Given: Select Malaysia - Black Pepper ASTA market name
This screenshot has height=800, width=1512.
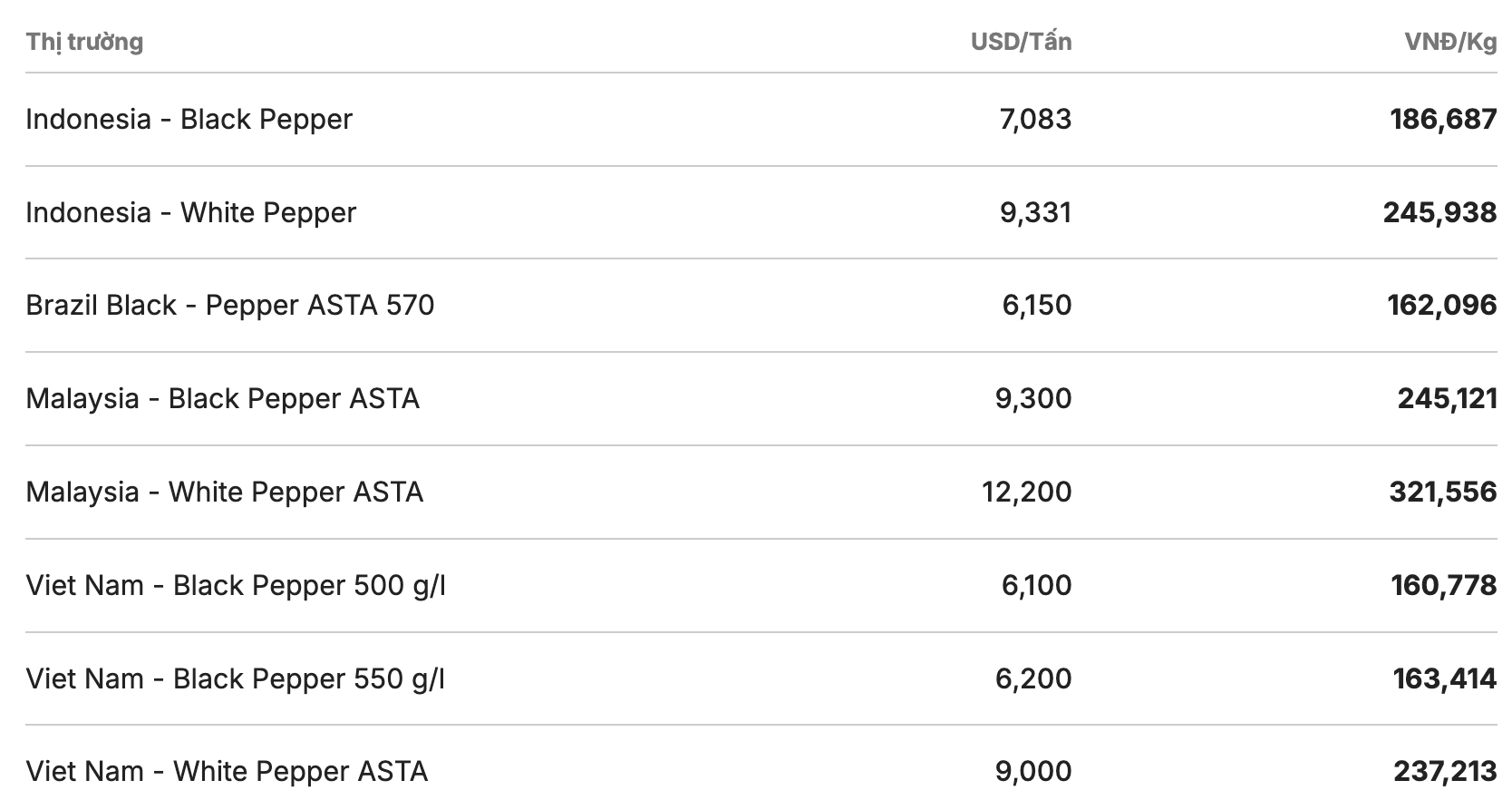Looking at the screenshot, I should (222, 398).
